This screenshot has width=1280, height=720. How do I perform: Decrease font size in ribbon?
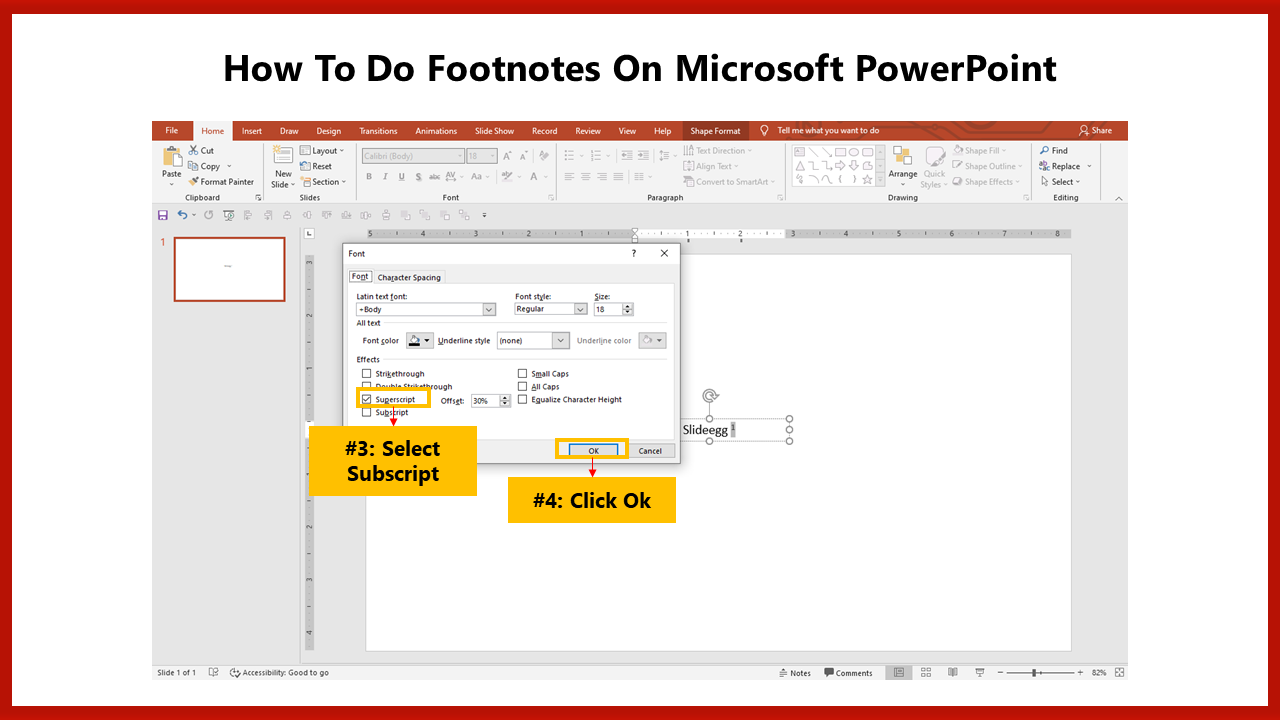523,156
